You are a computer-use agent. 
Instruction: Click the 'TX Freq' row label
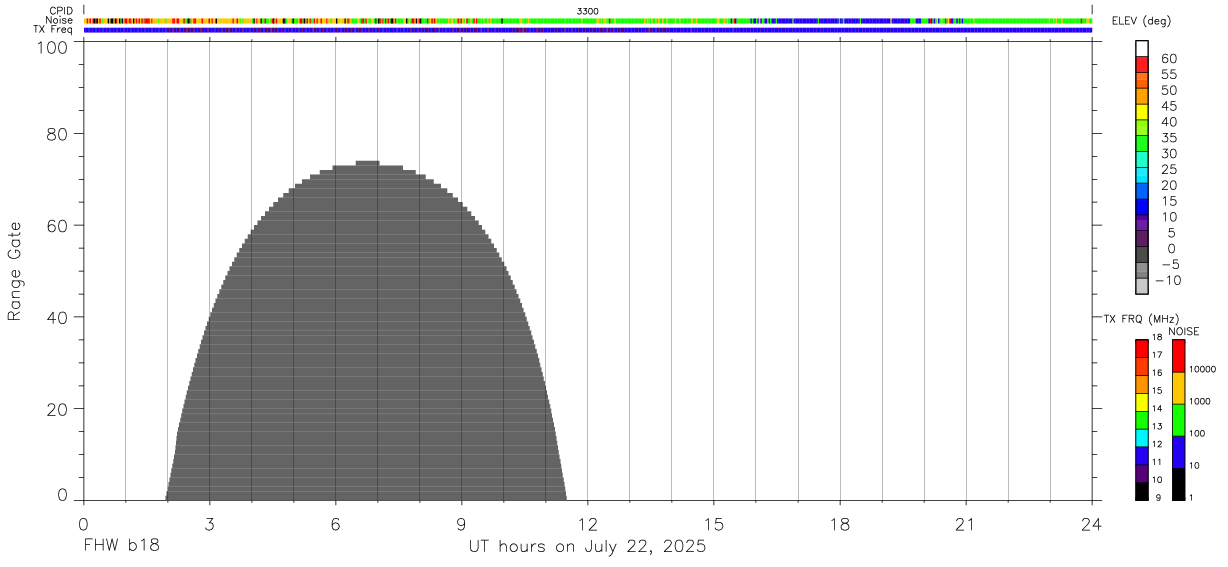point(54,30)
